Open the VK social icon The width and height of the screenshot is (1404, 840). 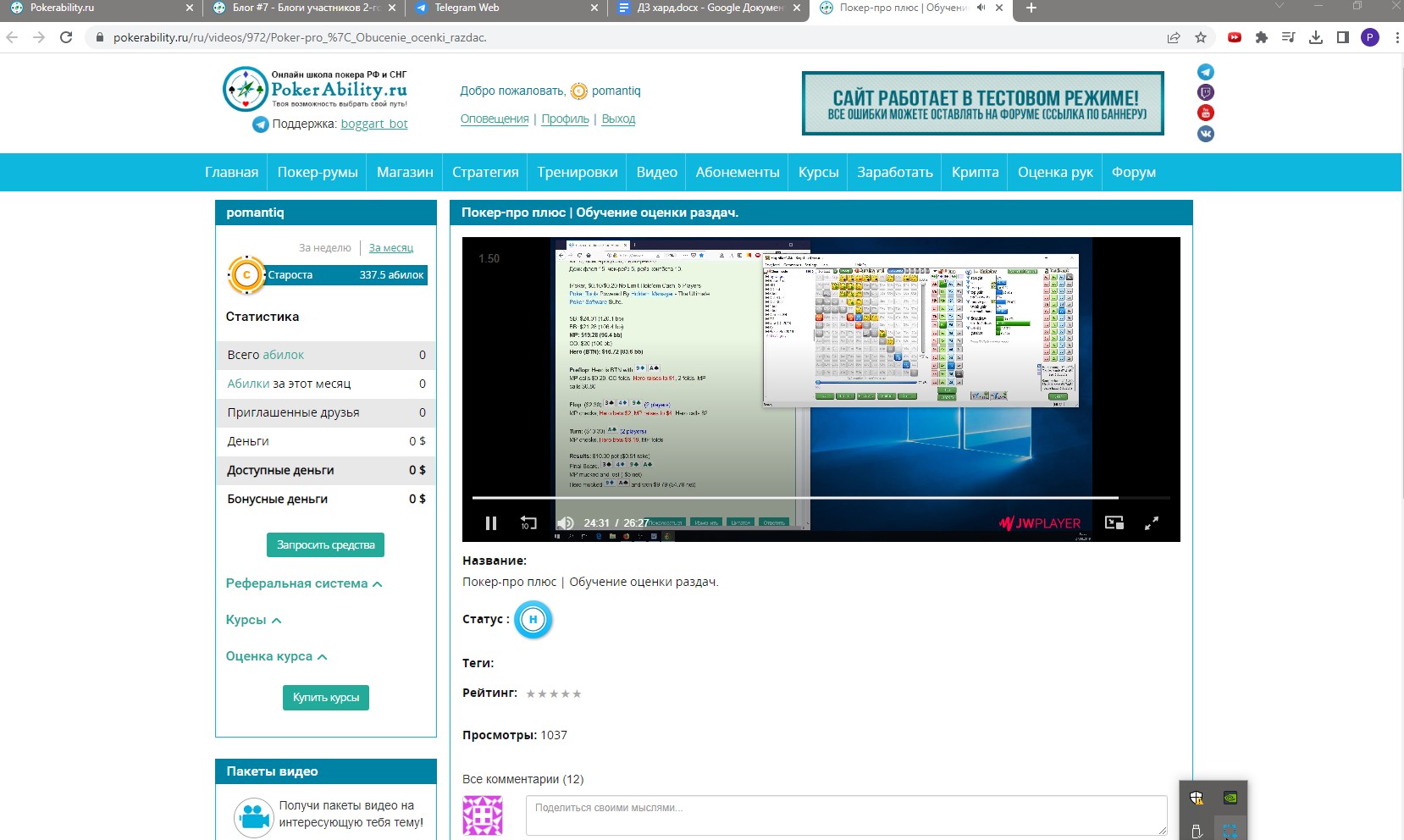tap(1206, 134)
